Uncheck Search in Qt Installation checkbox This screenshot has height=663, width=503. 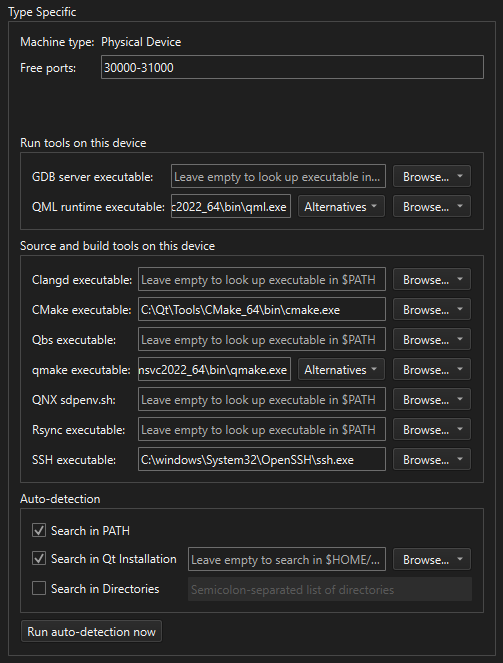pos(39,559)
